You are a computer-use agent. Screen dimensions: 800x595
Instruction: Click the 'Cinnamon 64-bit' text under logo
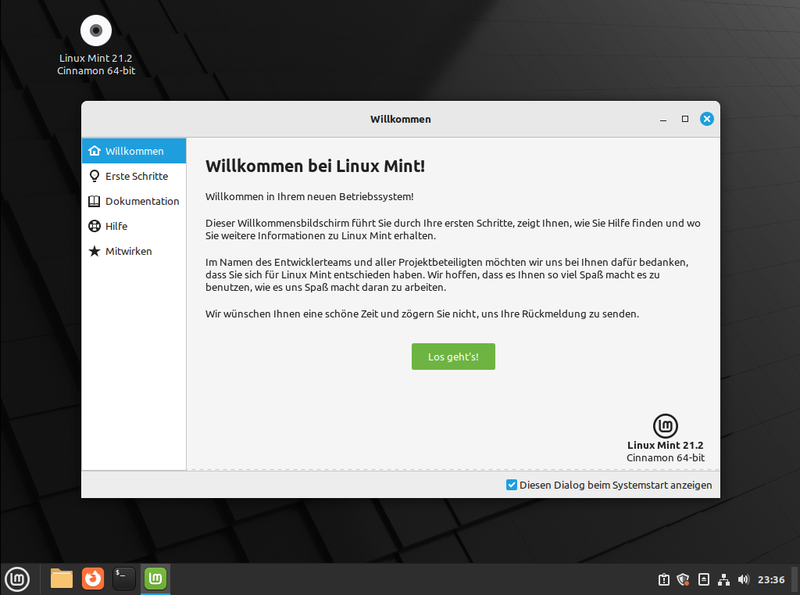(x=665, y=458)
